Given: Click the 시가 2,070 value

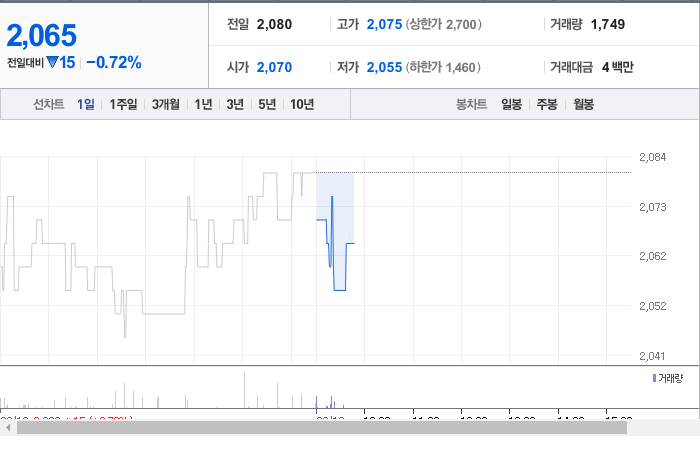Looking at the screenshot, I should click(x=274, y=67).
